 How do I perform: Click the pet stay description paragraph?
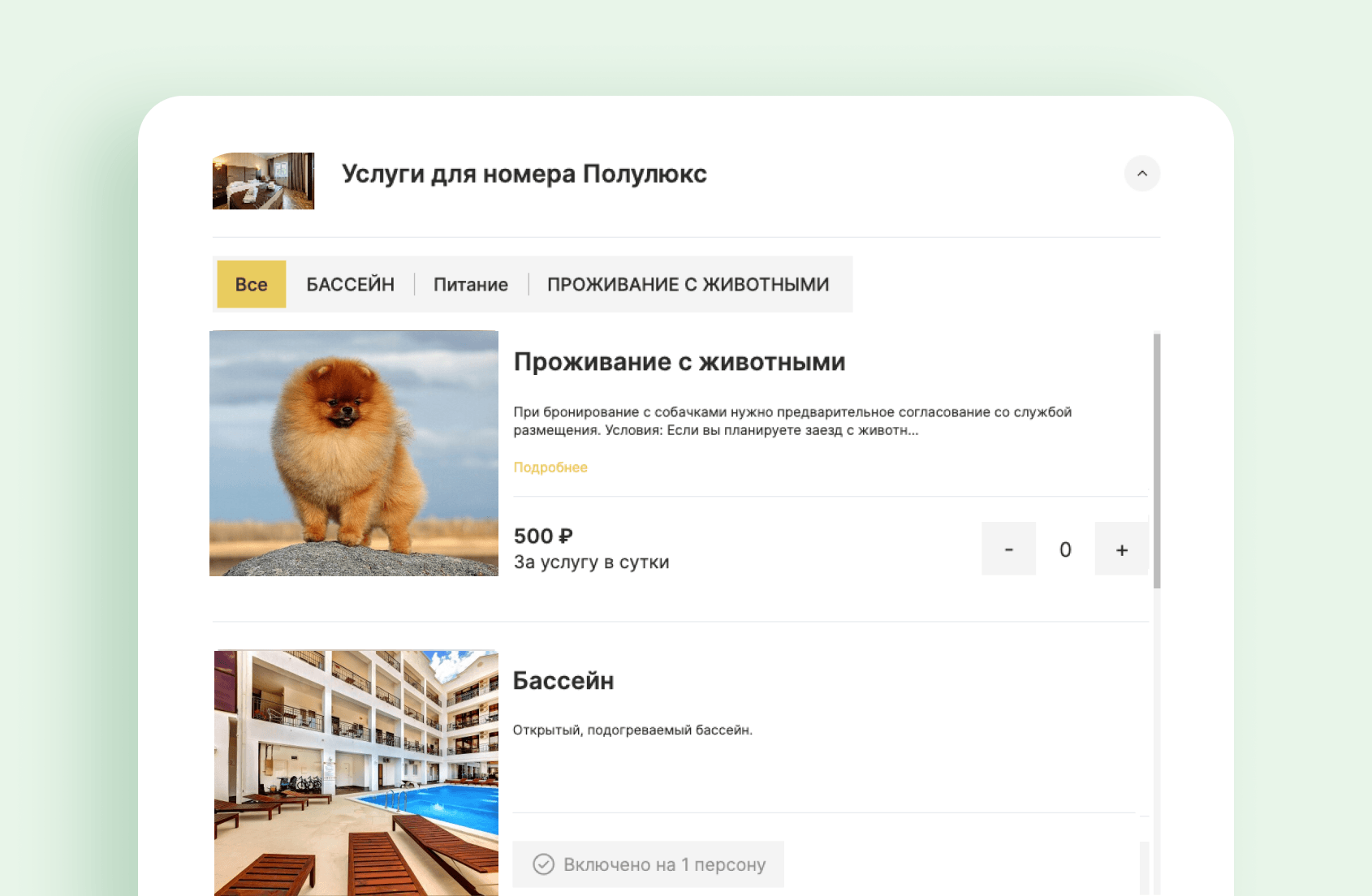792,421
